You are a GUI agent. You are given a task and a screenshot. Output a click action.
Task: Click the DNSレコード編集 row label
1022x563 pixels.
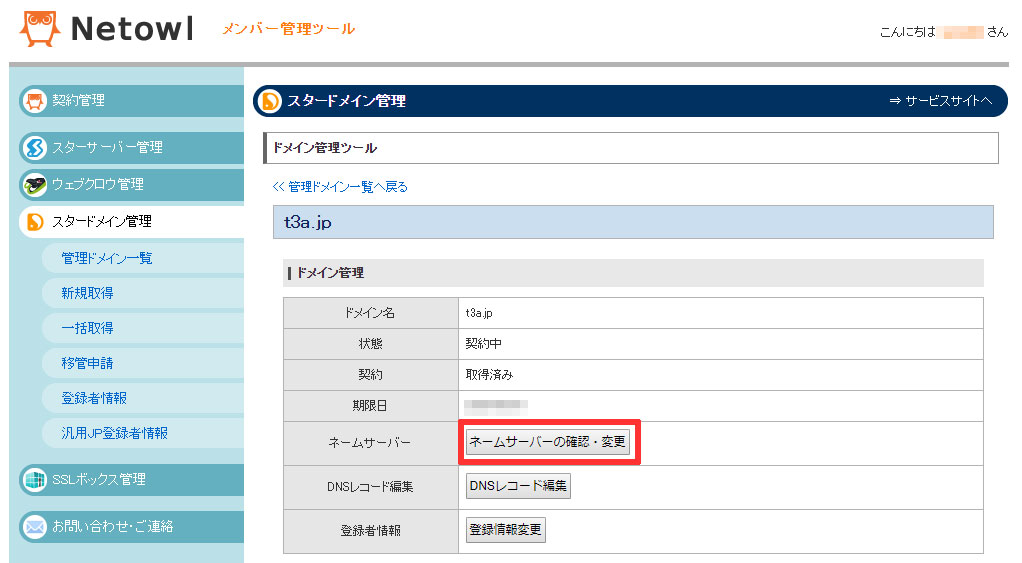point(370,487)
